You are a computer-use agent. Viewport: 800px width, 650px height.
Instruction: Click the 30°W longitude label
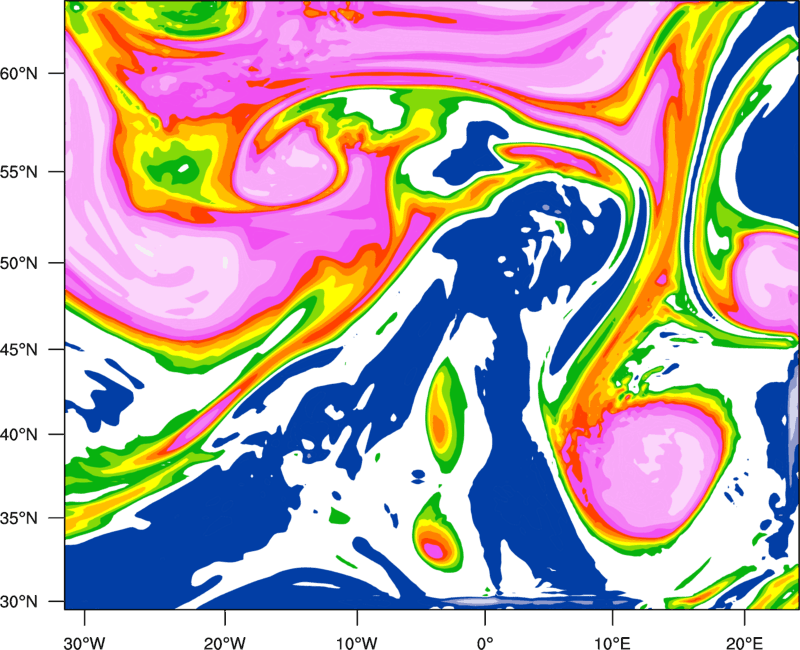tap(84, 643)
